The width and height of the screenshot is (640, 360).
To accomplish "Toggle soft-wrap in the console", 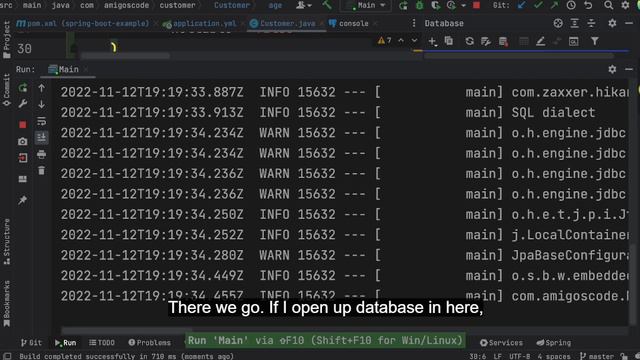I will point(42,121).
